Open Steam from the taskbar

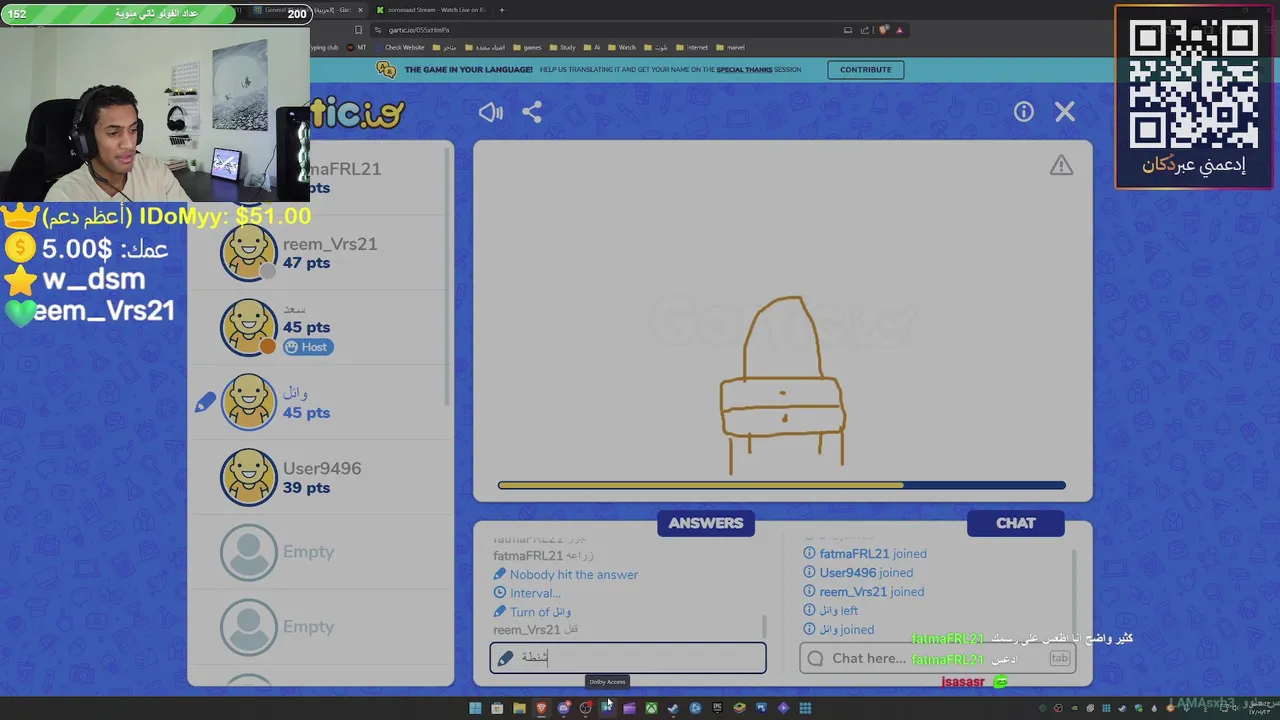pos(673,708)
